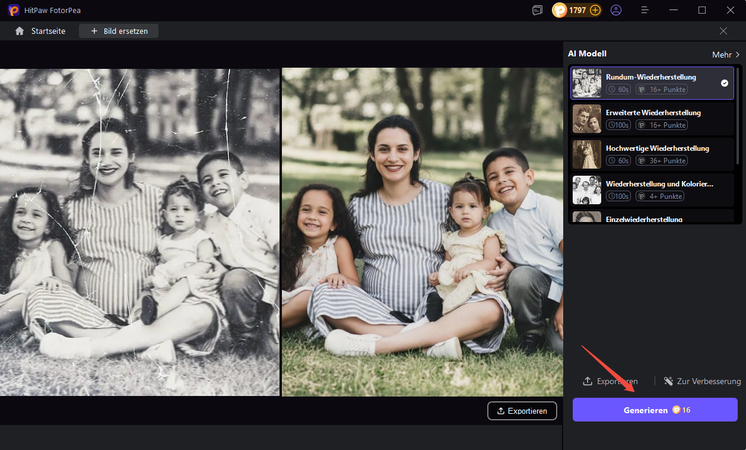Click Exportieren in the right side panel
Image resolution: width=746 pixels, height=450 pixels.
pyautogui.click(x=610, y=381)
